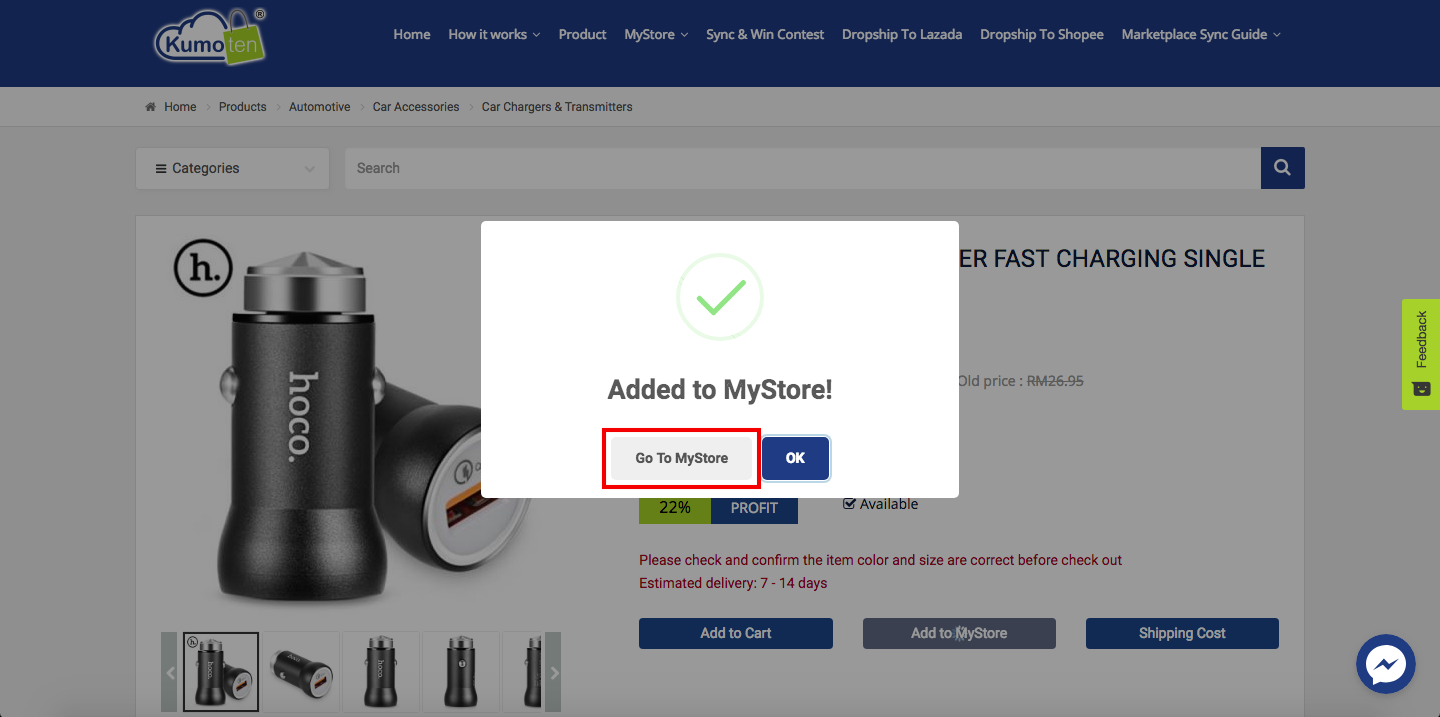Viewport: 1440px width, 717px height.
Task: Open Dropship To Shopee page
Action: [x=1042, y=34]
